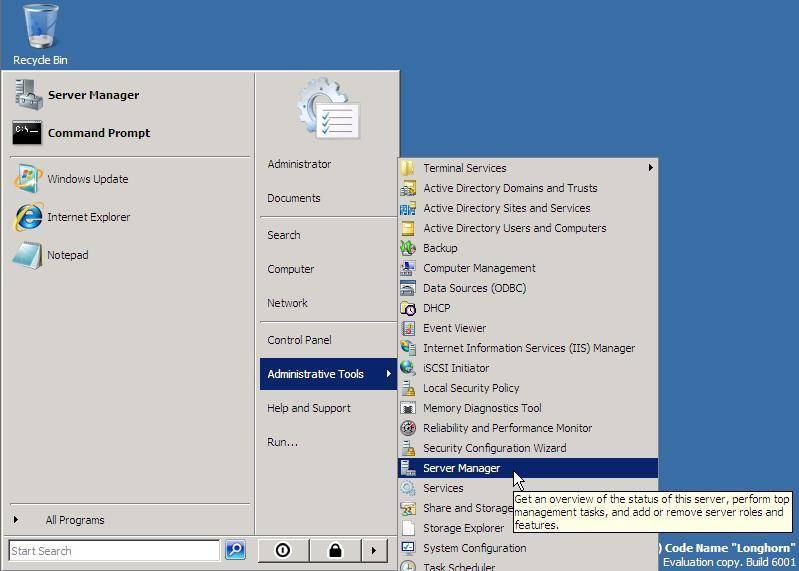799x571 pixels.
Task: Select Internet Information Services (IIS) Manager label
Action: click(x=529, y=348)
